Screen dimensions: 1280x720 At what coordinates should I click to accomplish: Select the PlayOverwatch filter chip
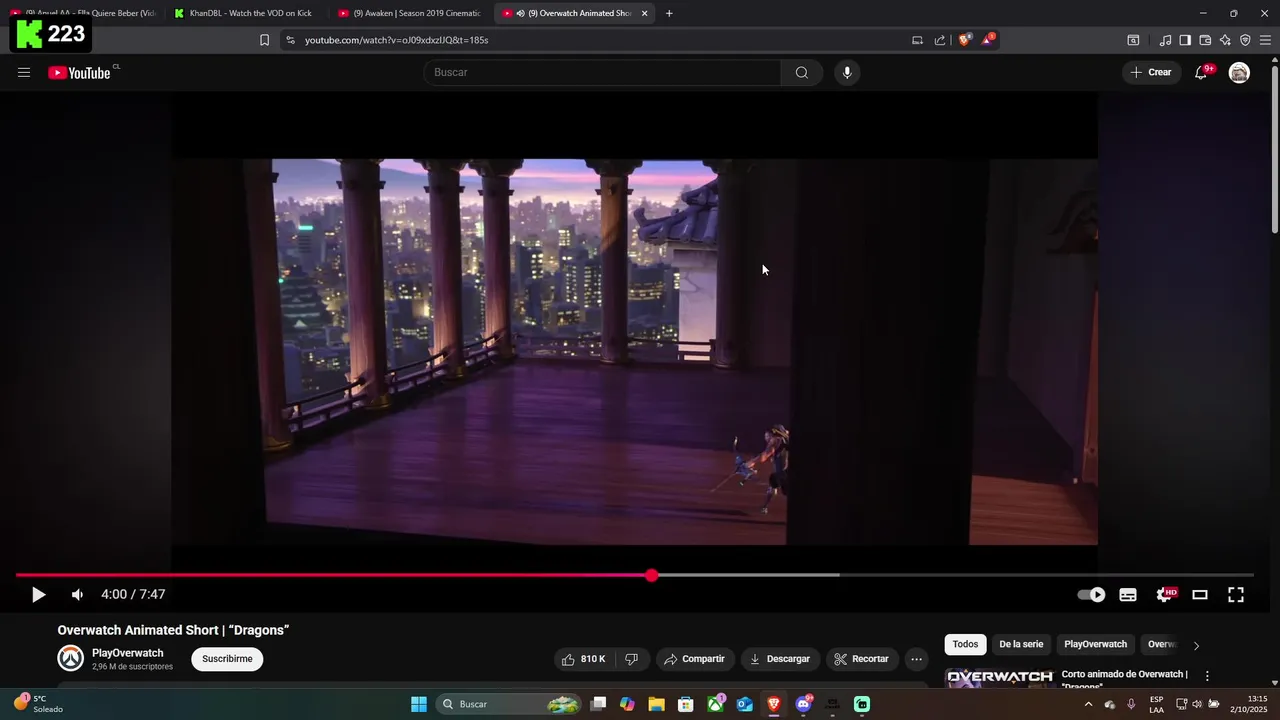(x=1095, y=644)
